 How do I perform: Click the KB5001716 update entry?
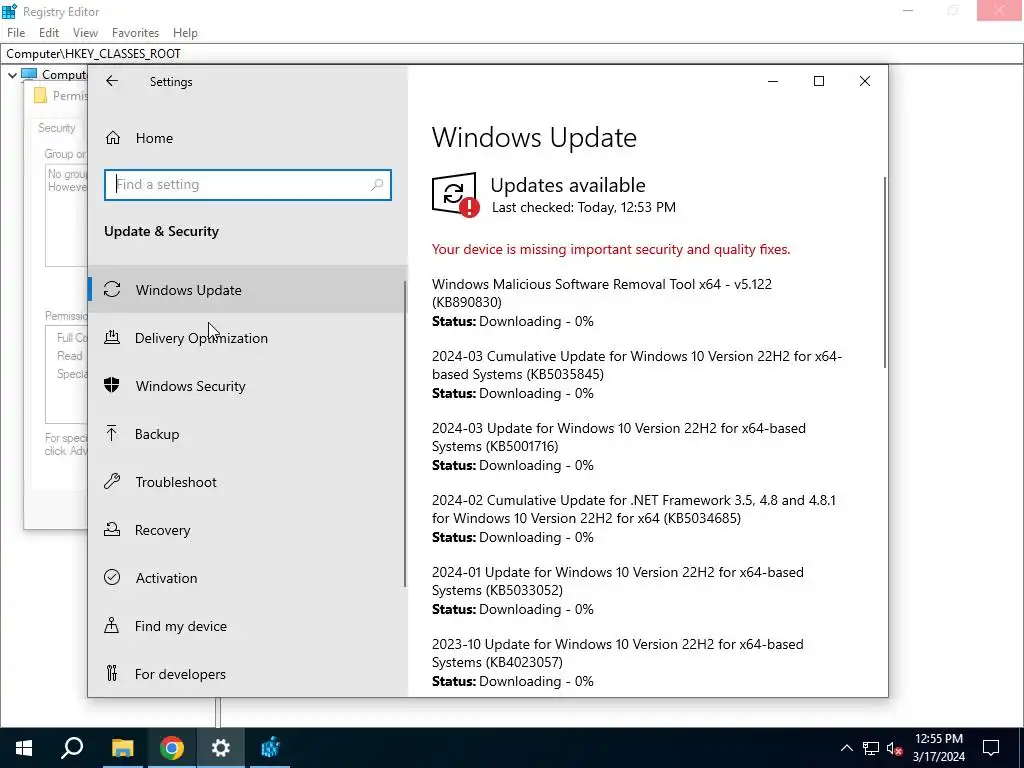pyautogui.click(x=618, y=446)
